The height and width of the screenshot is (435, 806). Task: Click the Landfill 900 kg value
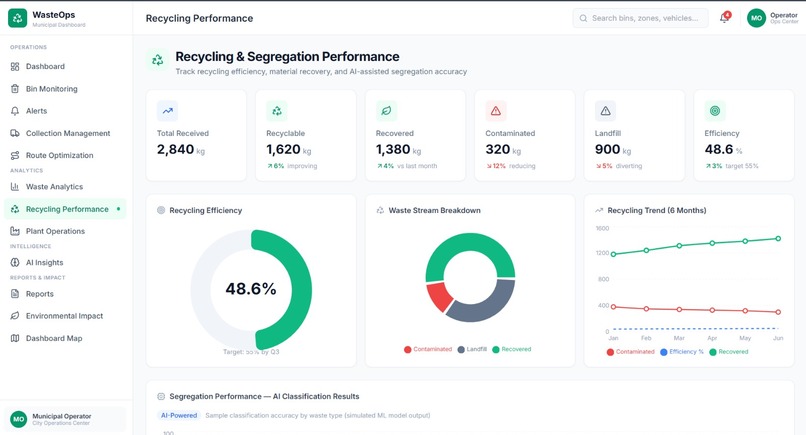(x=613, y=150)
